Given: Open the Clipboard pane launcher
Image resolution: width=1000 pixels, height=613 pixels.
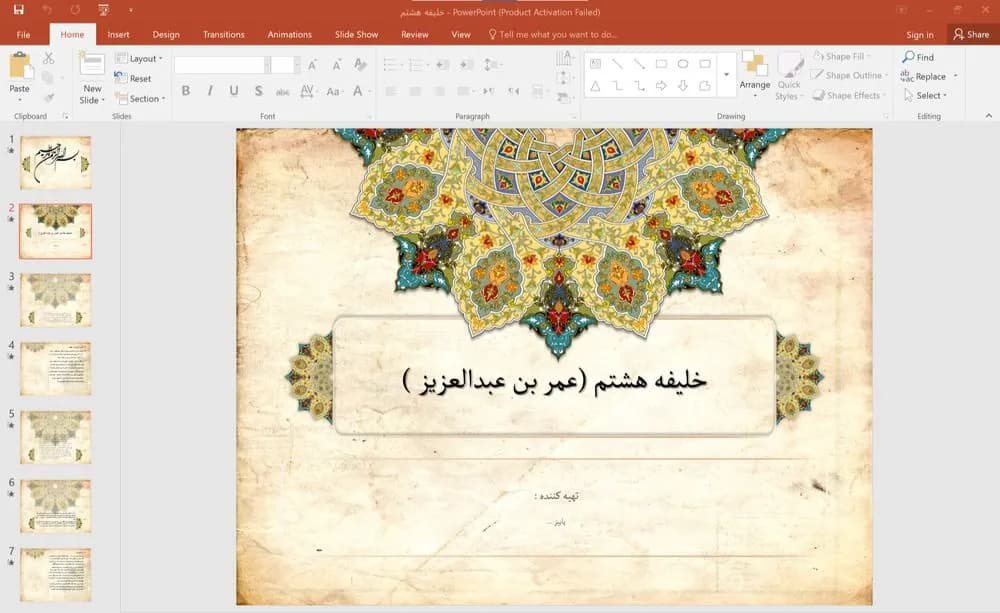Looking at the screenshot, I should (x=65, y=116).
